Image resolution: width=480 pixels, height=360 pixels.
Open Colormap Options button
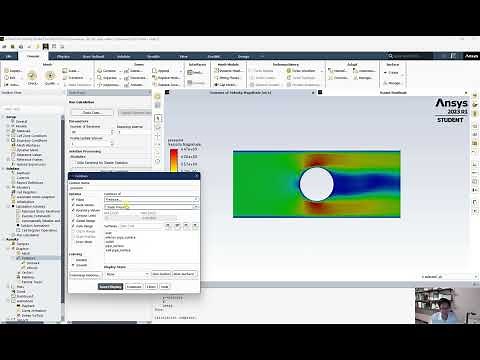[85, 275]
